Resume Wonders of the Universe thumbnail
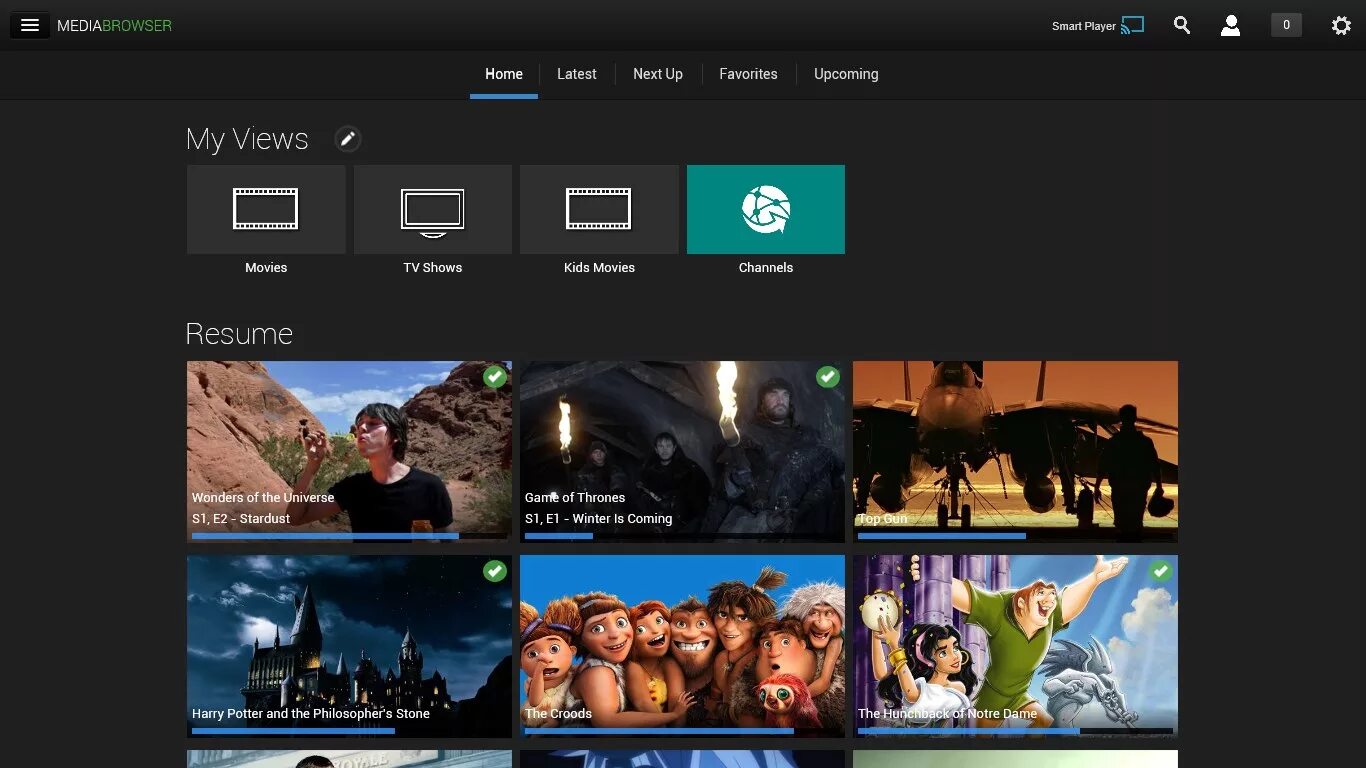The image size is (1366, 768). coord(349,451)
